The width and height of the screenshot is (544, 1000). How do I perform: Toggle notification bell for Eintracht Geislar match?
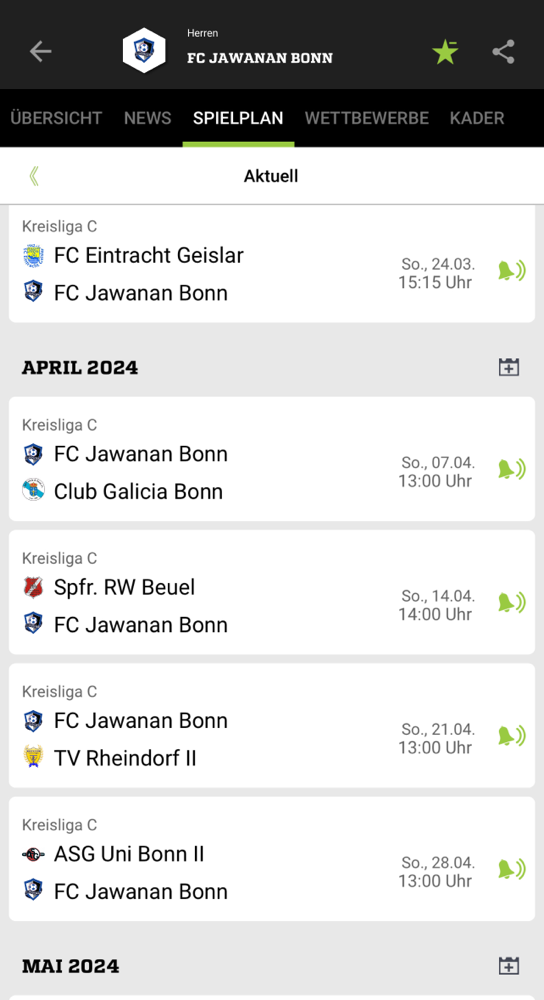point(511,272)
